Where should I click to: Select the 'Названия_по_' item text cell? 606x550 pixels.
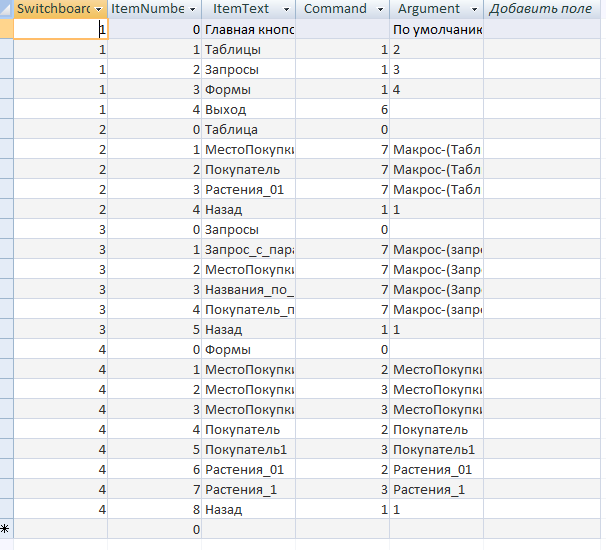(x=248, y=289)
